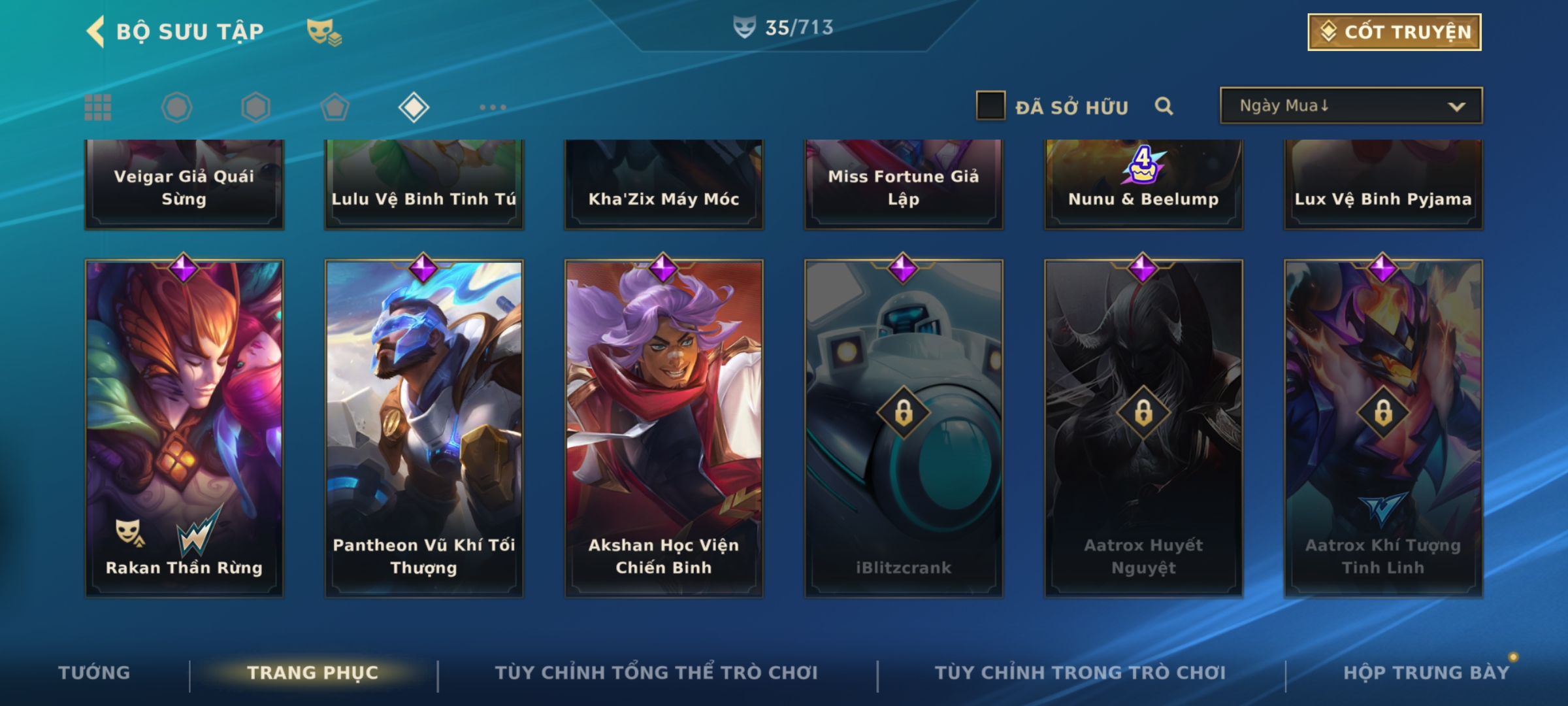Select the all-skins grid filter icon

98,107
